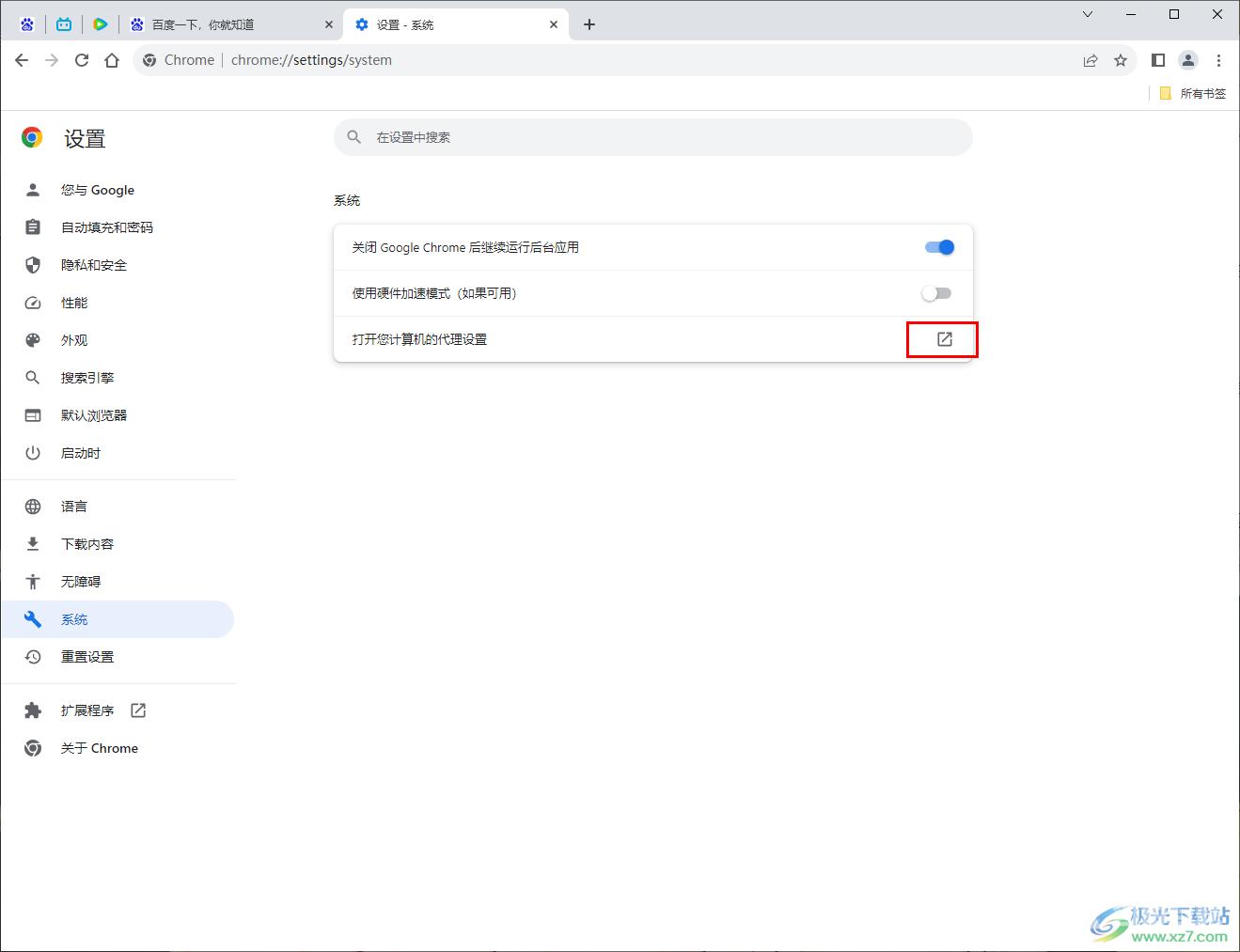This screenshot has height=952, width=1240.
Task: Click the globe icon beside 语言
Action: (x=33, y=507)
